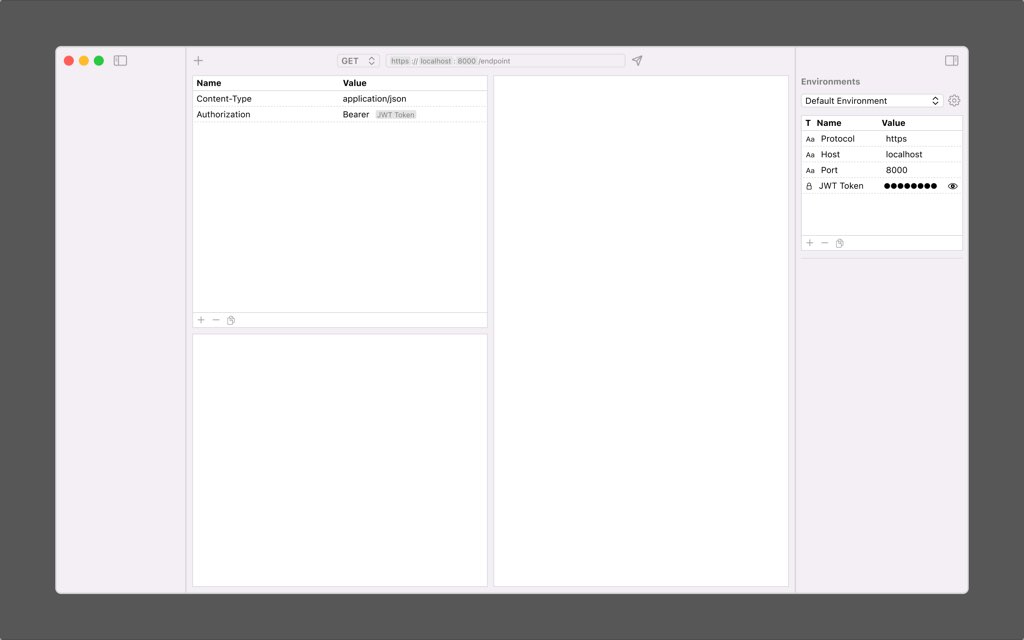Reveal the JWT Token value with eye icon
The height and width of the screenshot is (640, 1024).
click(x=953, y=186)
